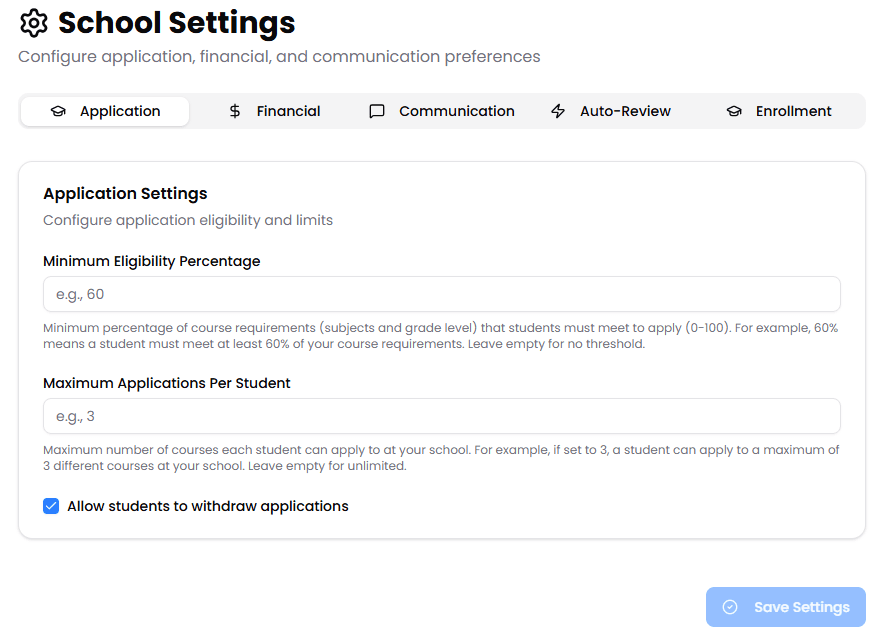Click the graduation cap icon on Application tab
This screenshot has height=633, width=882.
(58, 111)
